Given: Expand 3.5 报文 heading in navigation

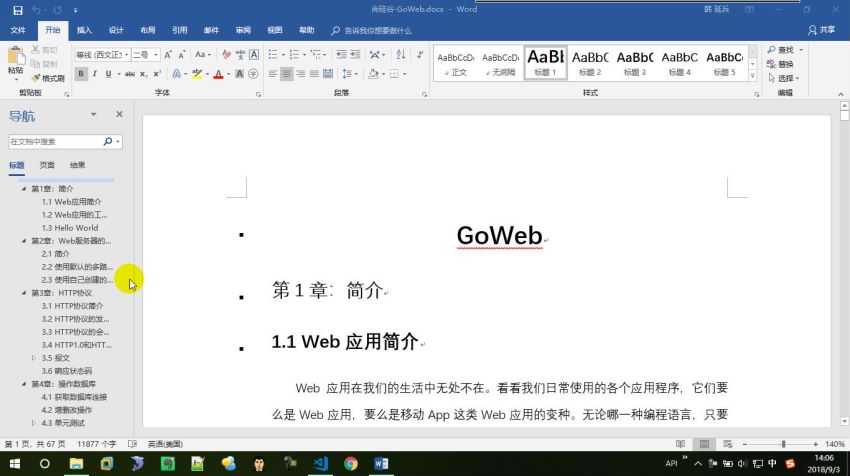Looking at the screenshot, I should (x=34, y=358).
